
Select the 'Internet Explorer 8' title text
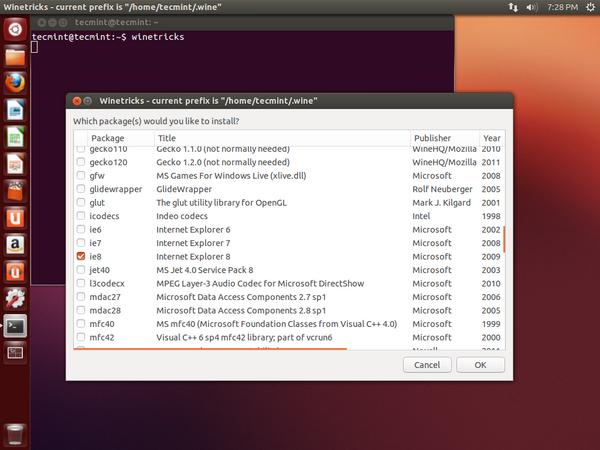coord(193,256)
